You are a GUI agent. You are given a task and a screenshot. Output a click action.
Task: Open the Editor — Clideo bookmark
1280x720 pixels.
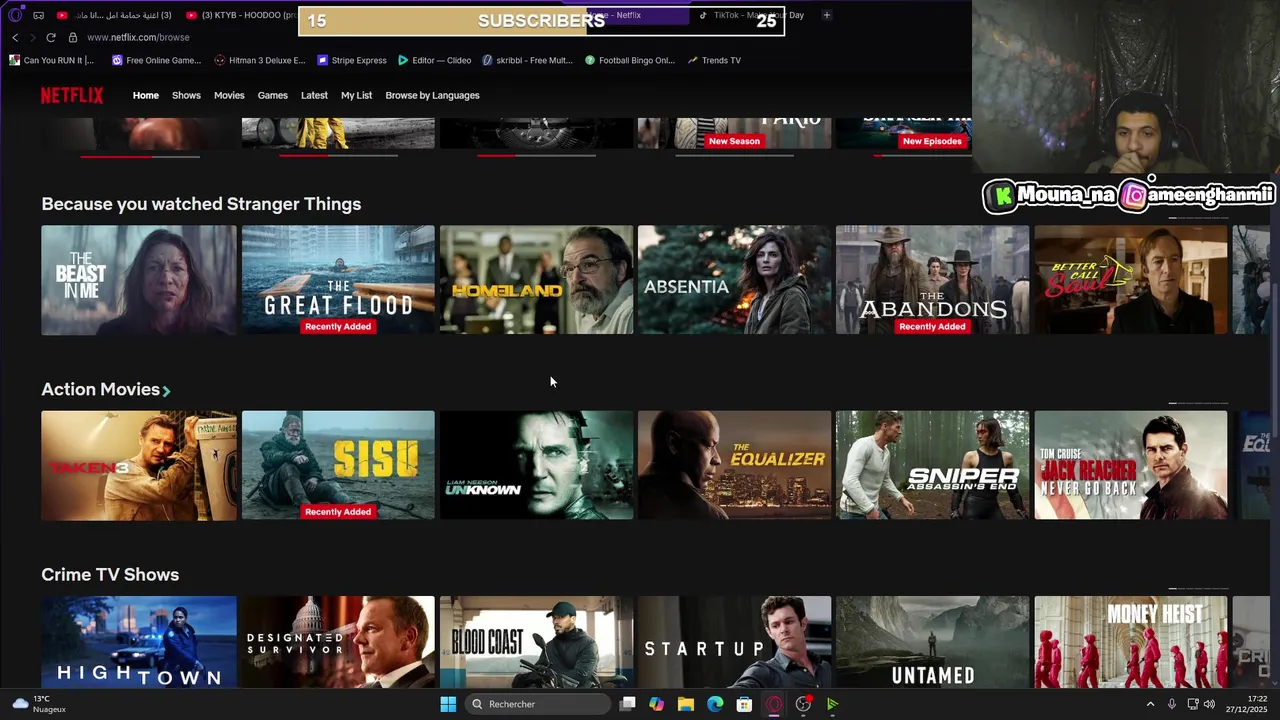tap(434, 60)
